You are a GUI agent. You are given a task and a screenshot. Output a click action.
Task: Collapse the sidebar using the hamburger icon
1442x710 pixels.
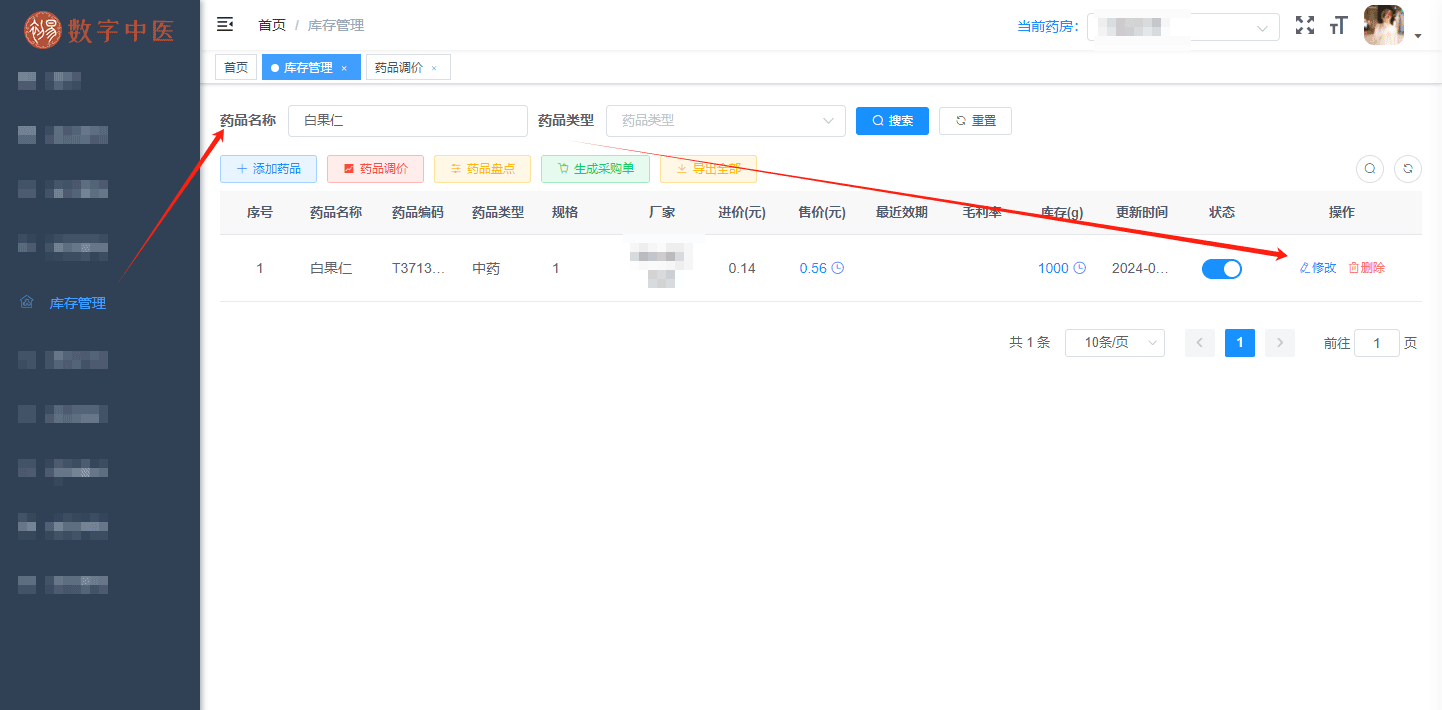[x=225, y=24]
